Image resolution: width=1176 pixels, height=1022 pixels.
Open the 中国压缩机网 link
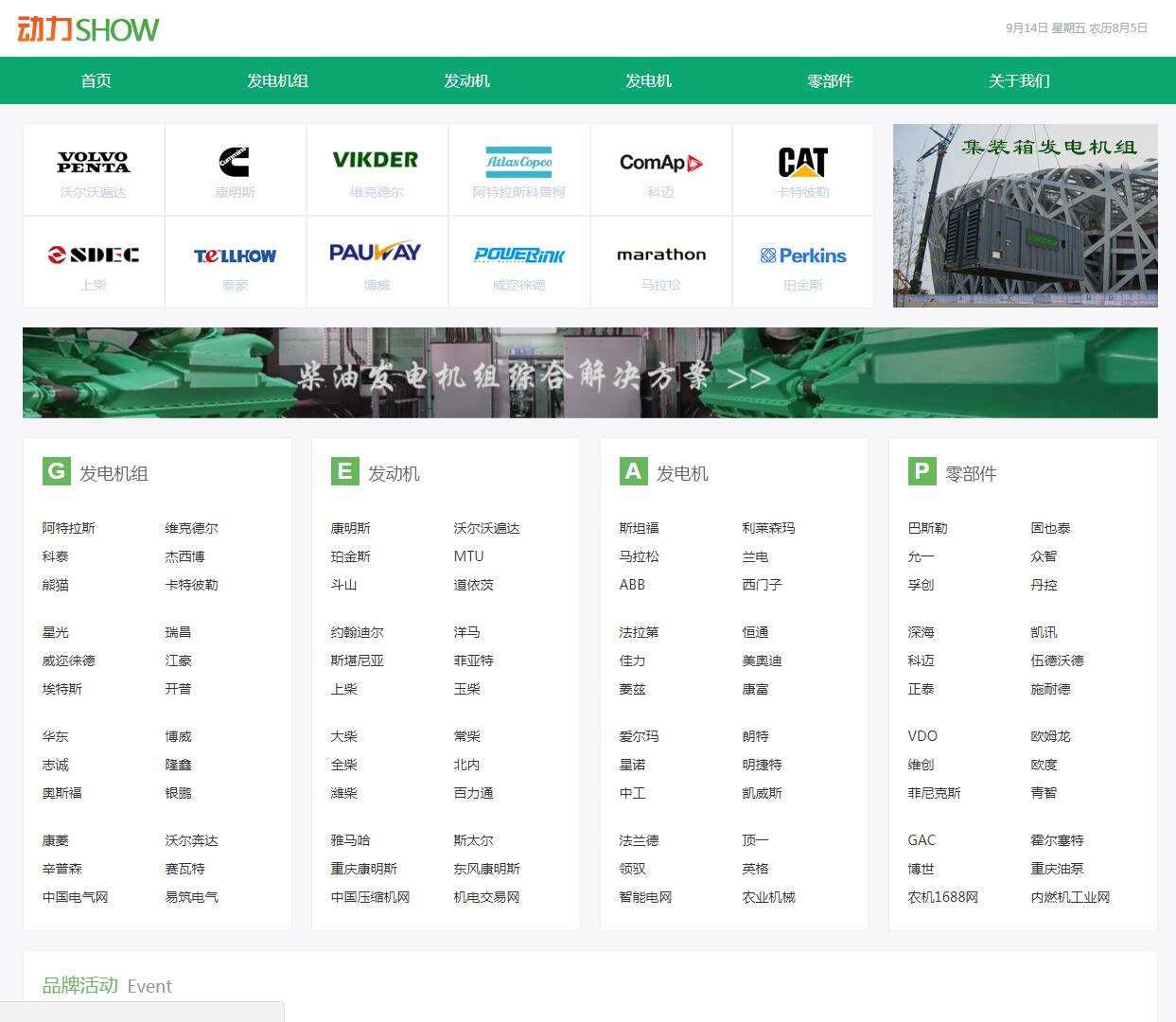coord(371,897)
